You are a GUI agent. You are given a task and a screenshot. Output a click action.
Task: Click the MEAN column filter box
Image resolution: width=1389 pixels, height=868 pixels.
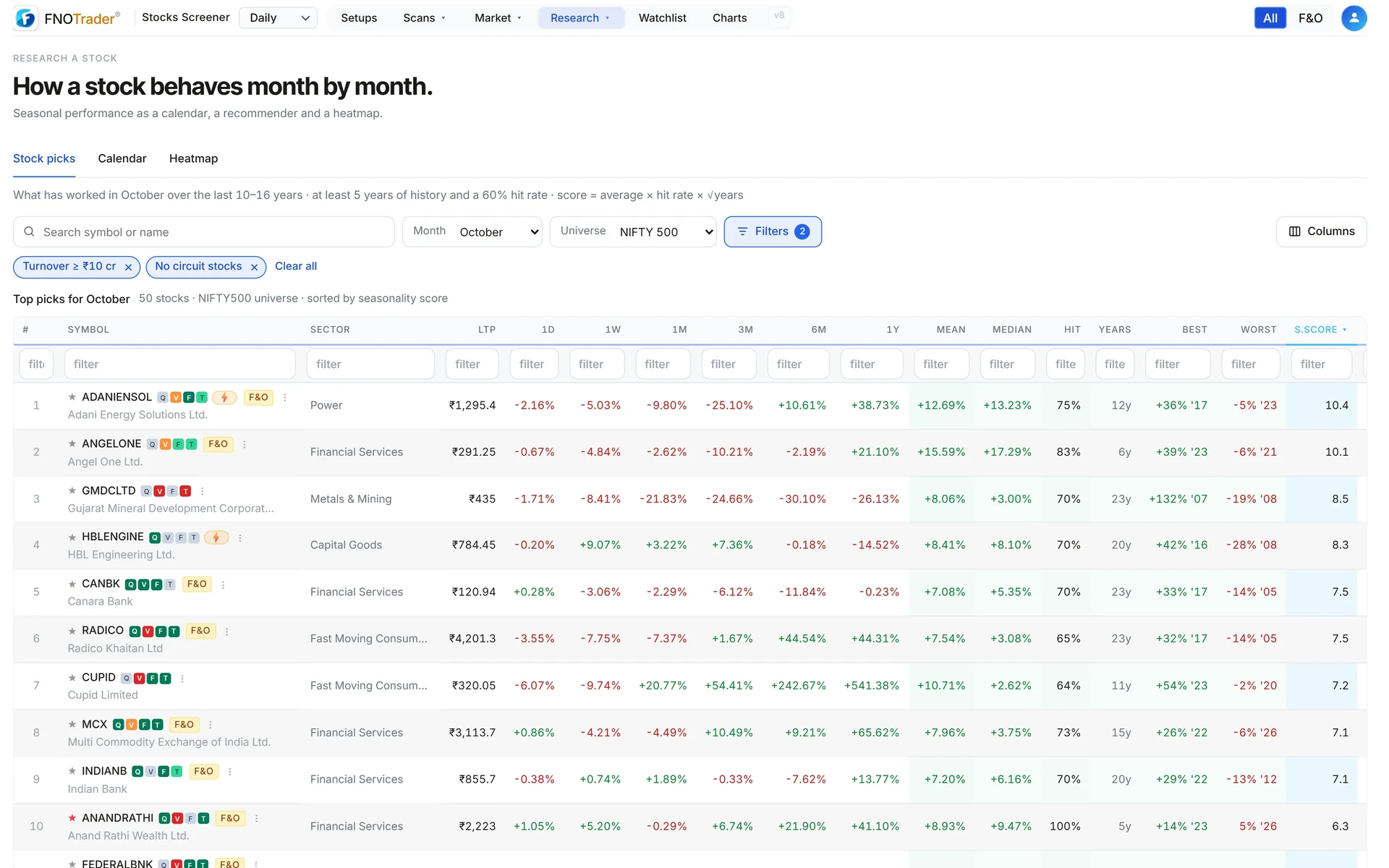pos(941,365)
